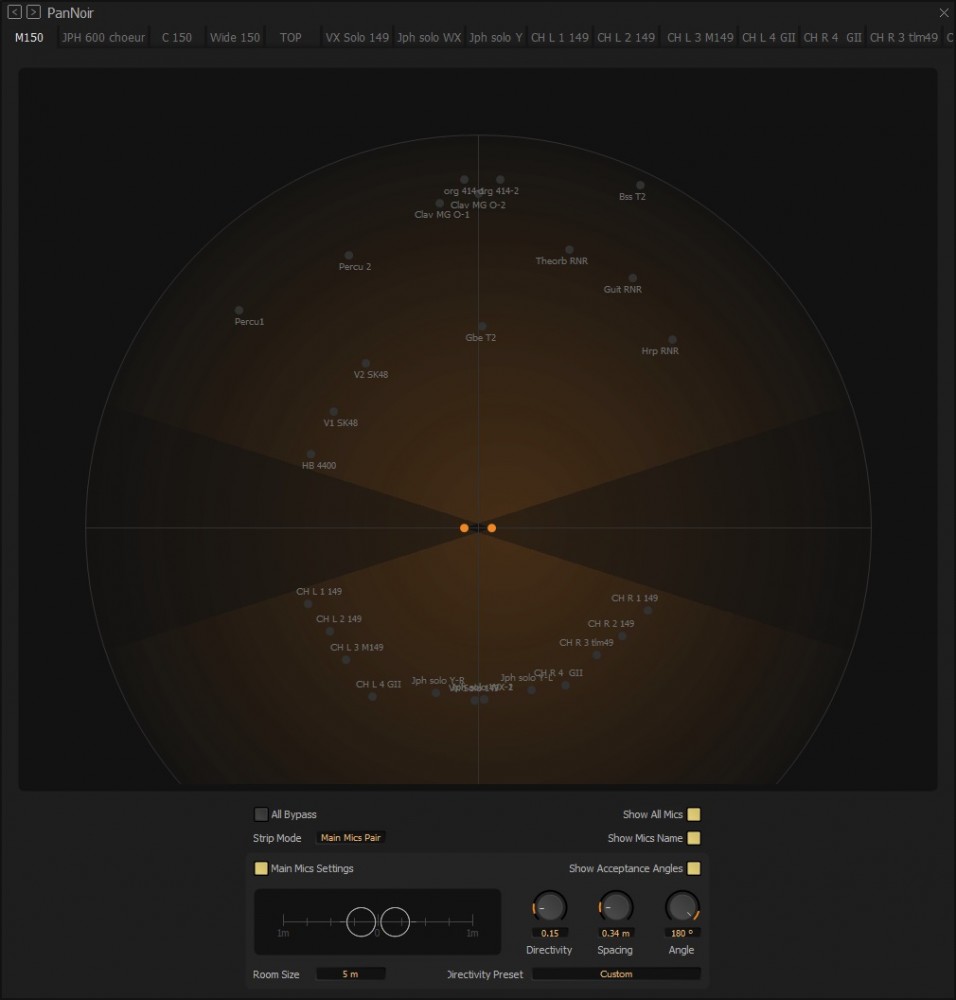This screenshot has height=1000, width=956.
Task: Open the Directivity Preset Custom dropdown
Action: (x=616, y=974)
